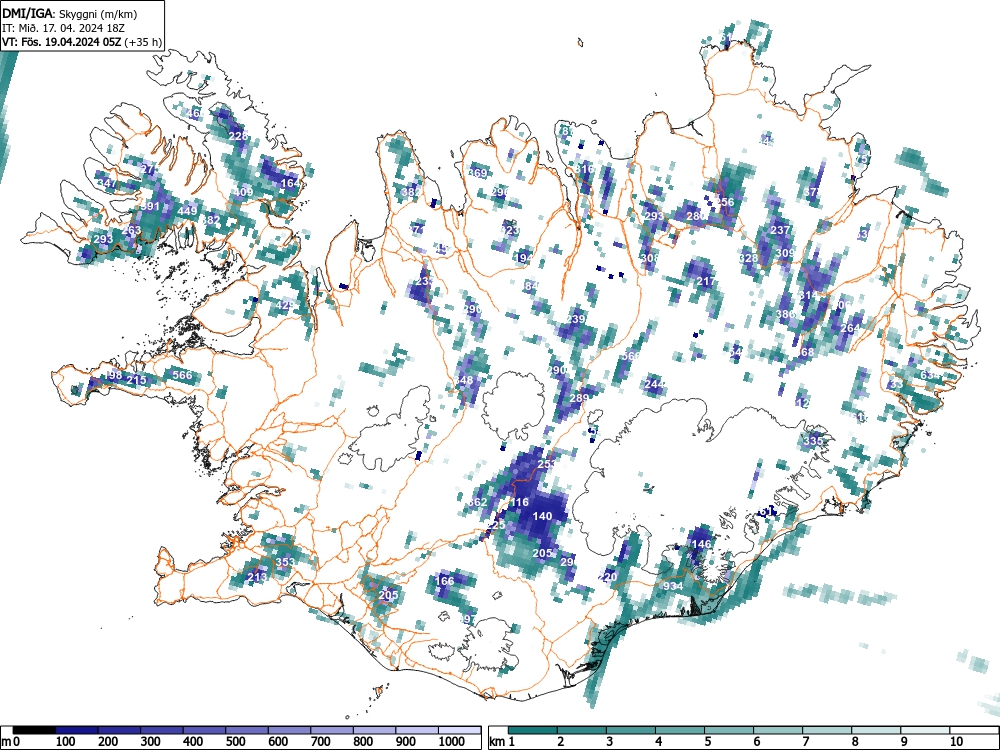Click the visibility value '934' on the map
This screenshot has height=750, width=1000.
point(673,585)
